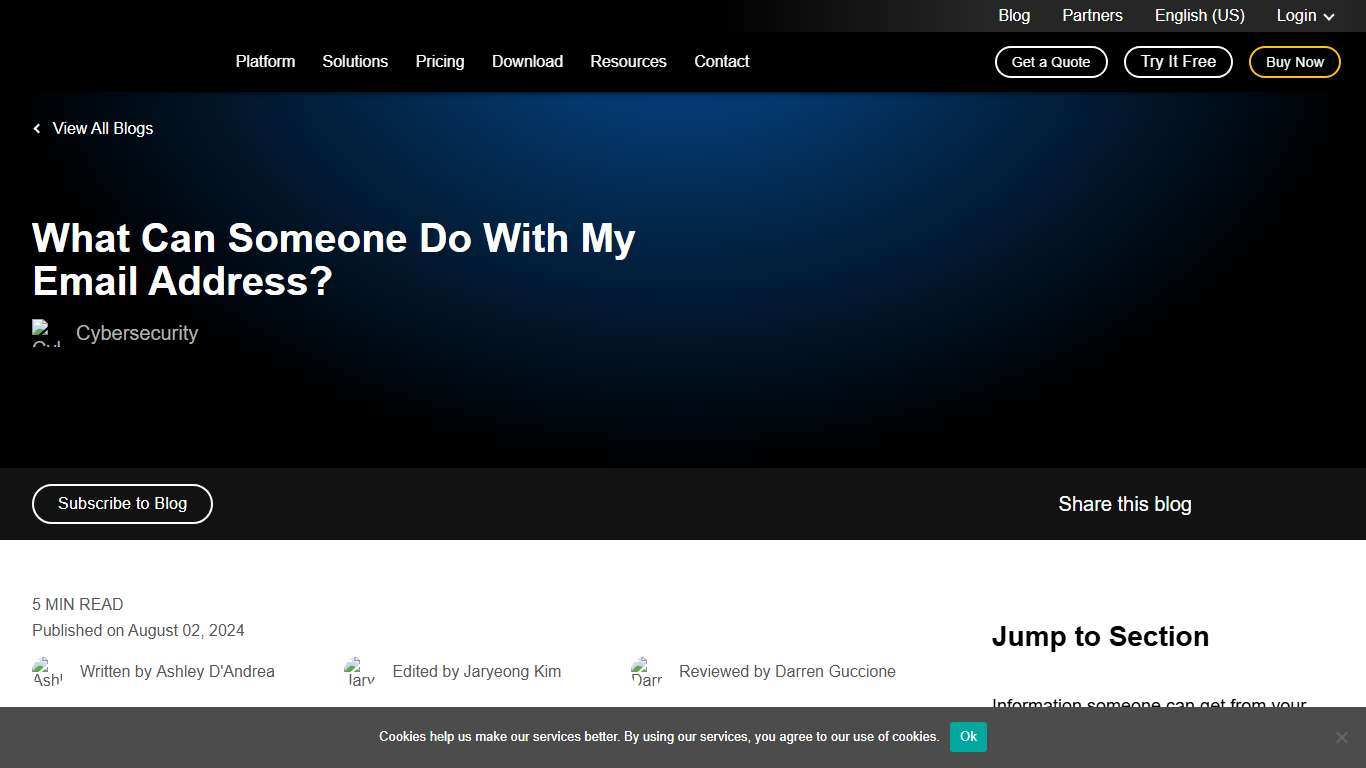Subscribe to Blog button click
1366x768 pixels.
(x=122, y=504)
